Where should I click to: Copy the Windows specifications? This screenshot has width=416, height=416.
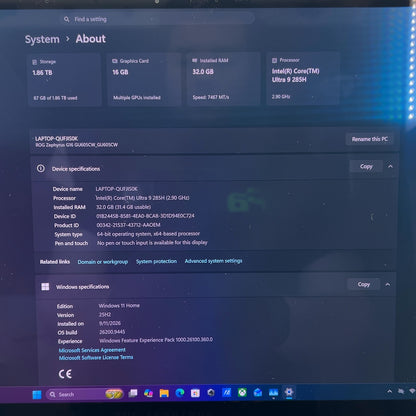364,284
